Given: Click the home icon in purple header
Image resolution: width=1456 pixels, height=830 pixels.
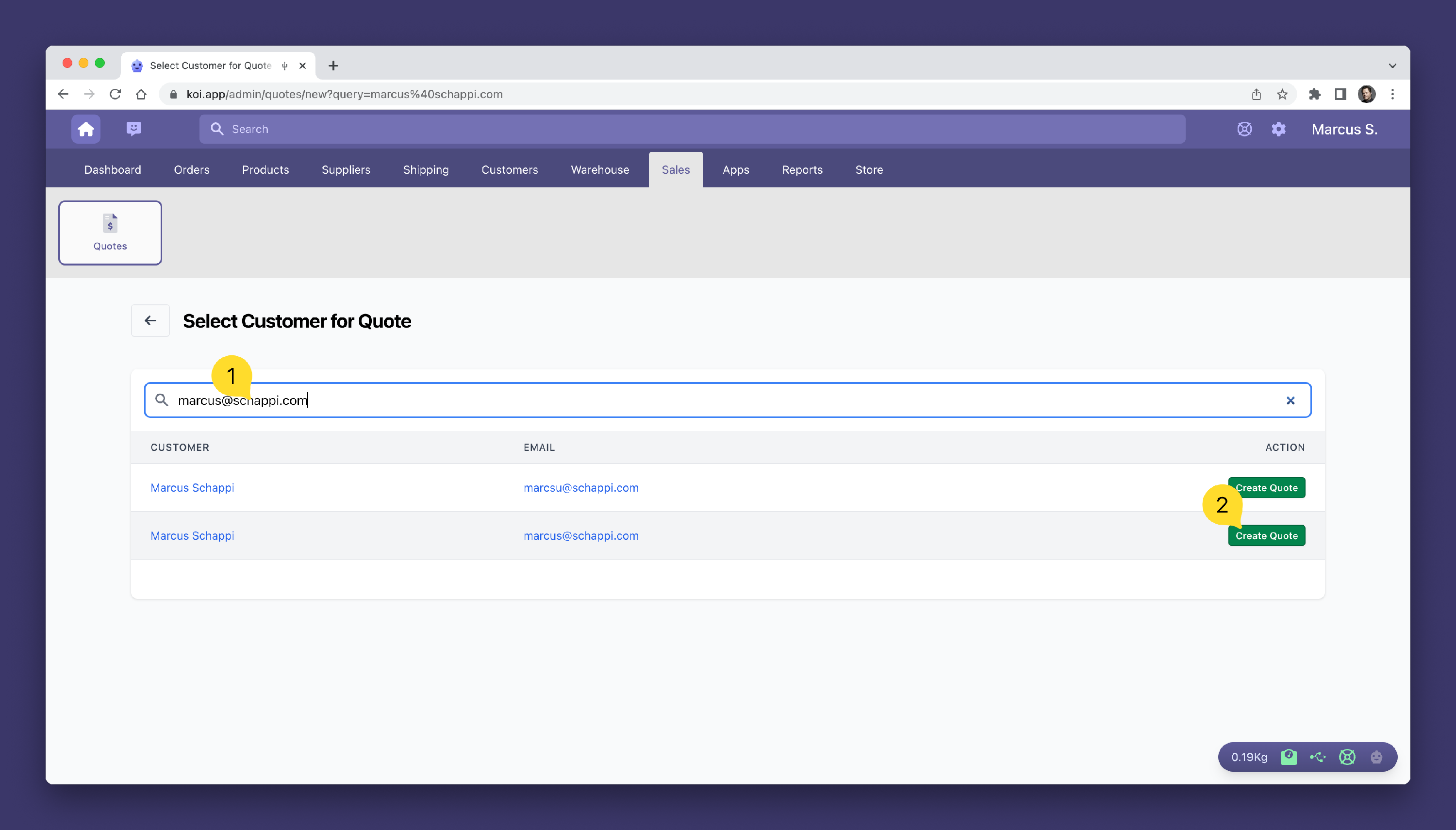Looking at the screenshot, I should click(85, 130).
